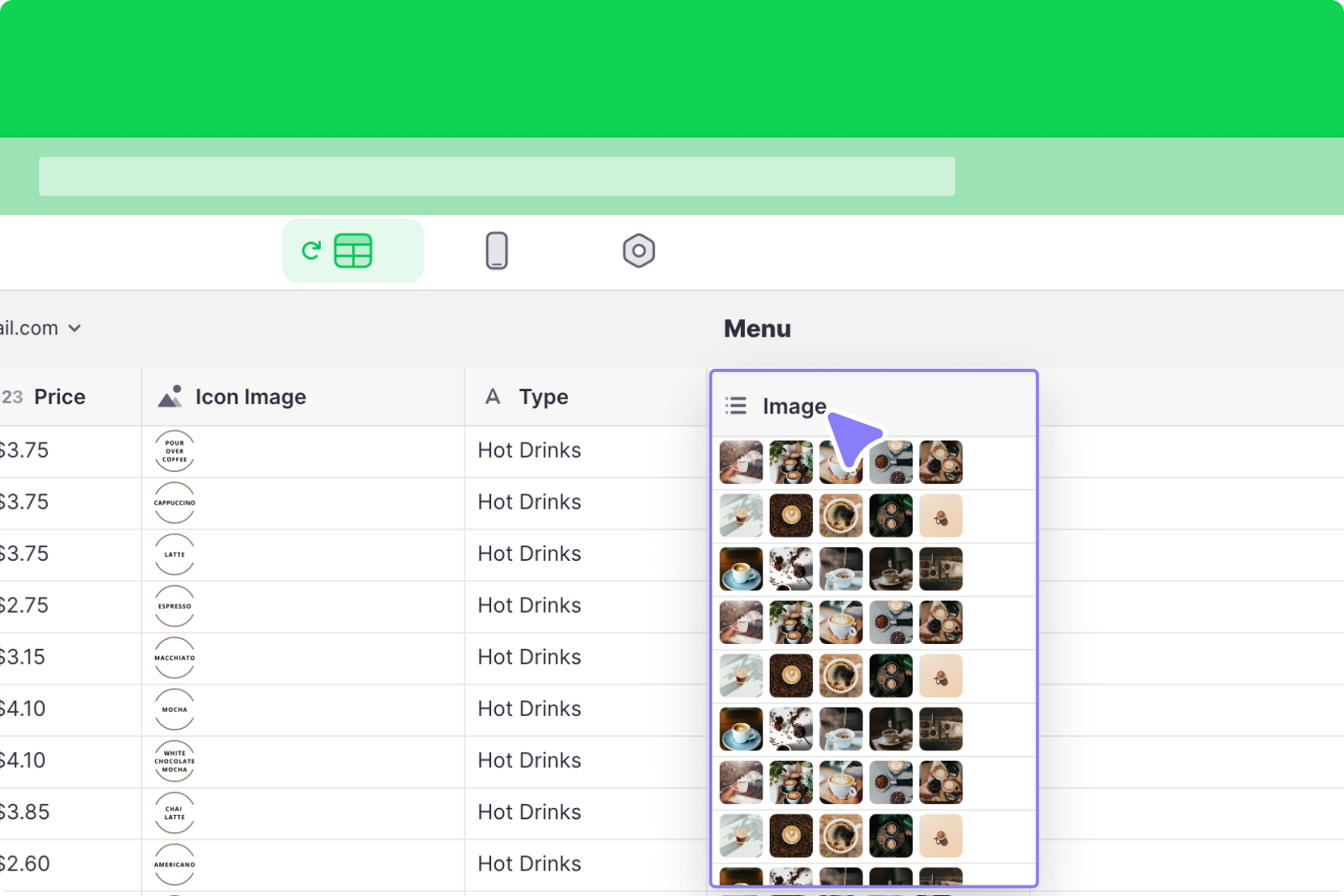Select the blue coffee cup image thumbnail
Viewport: 1344px width, 896px height.
[x=740, y=569]
